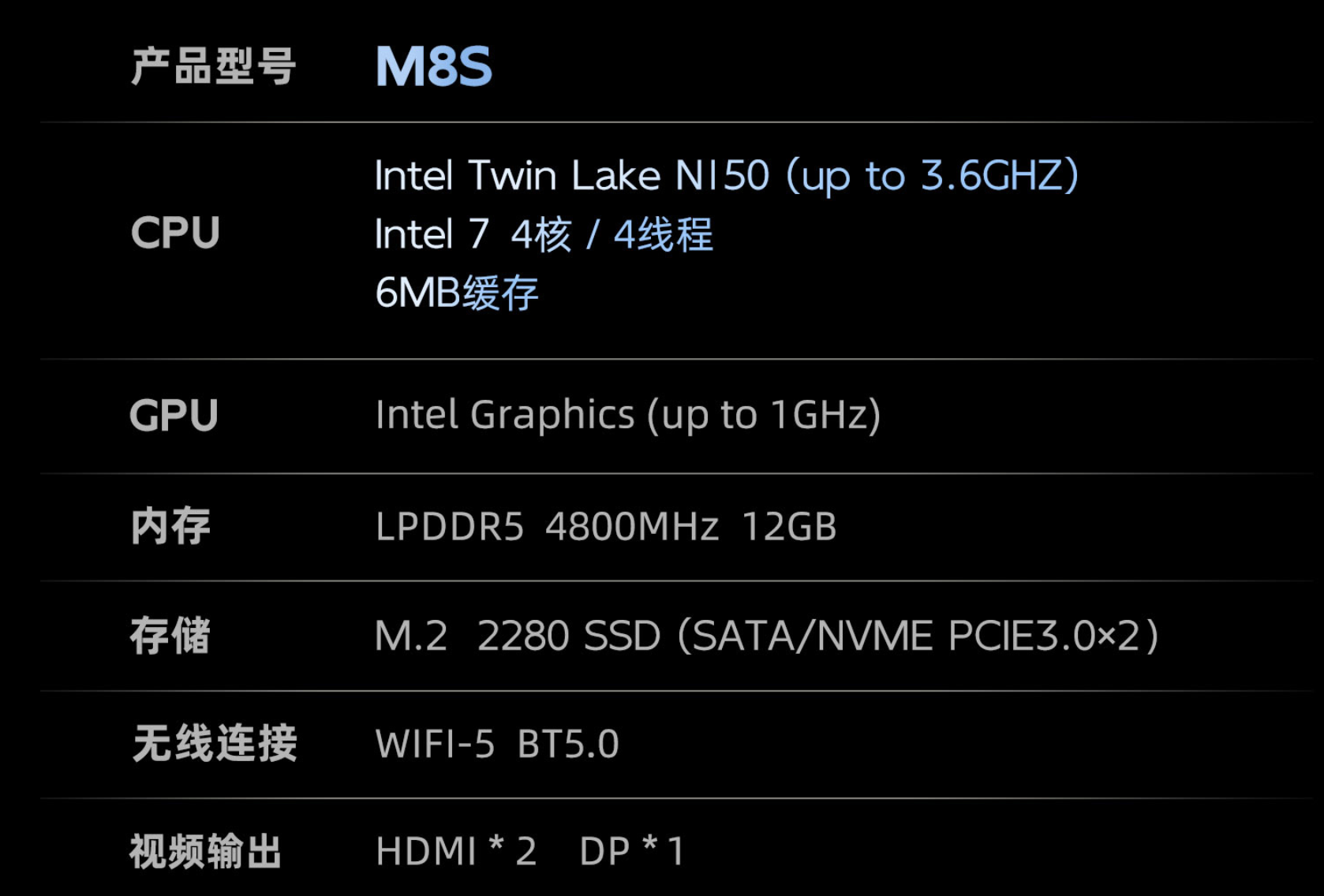The width and height of the screenshot is (1324, 896).
Task: Click the 内存 memory label
Action: click(170, 526)
